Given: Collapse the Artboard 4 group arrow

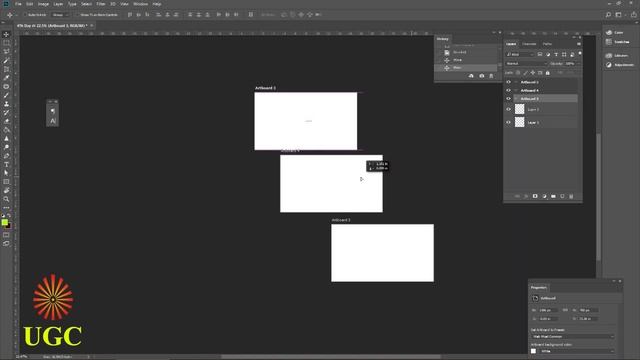Looking at the screenshot, I should (x=516, y=90).
